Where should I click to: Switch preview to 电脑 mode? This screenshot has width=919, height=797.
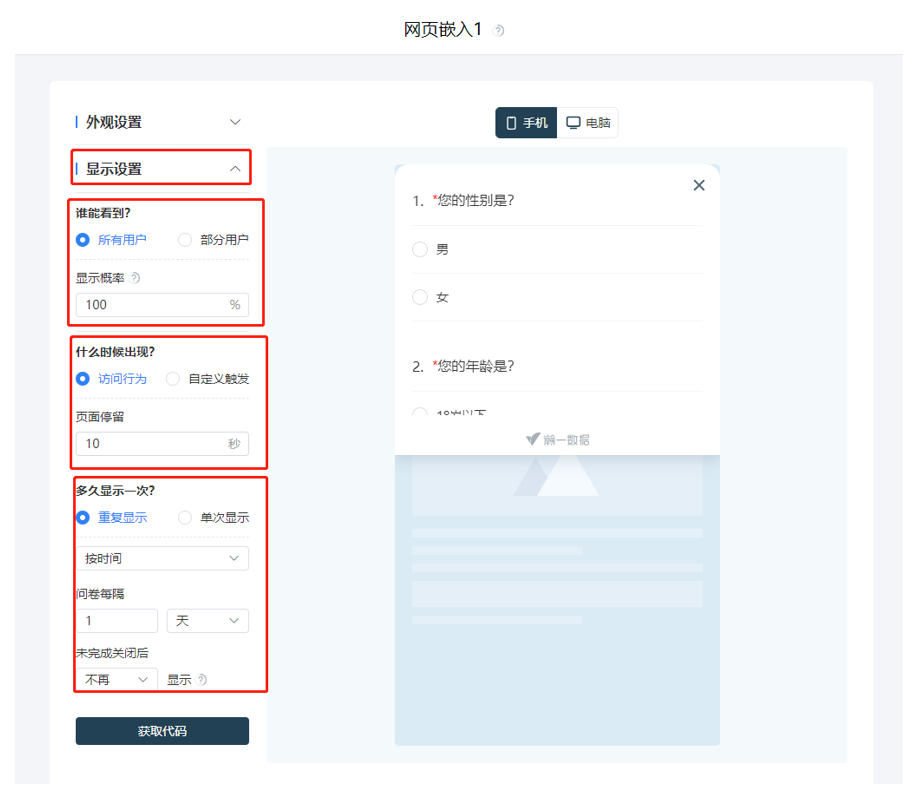coord(587,122)
